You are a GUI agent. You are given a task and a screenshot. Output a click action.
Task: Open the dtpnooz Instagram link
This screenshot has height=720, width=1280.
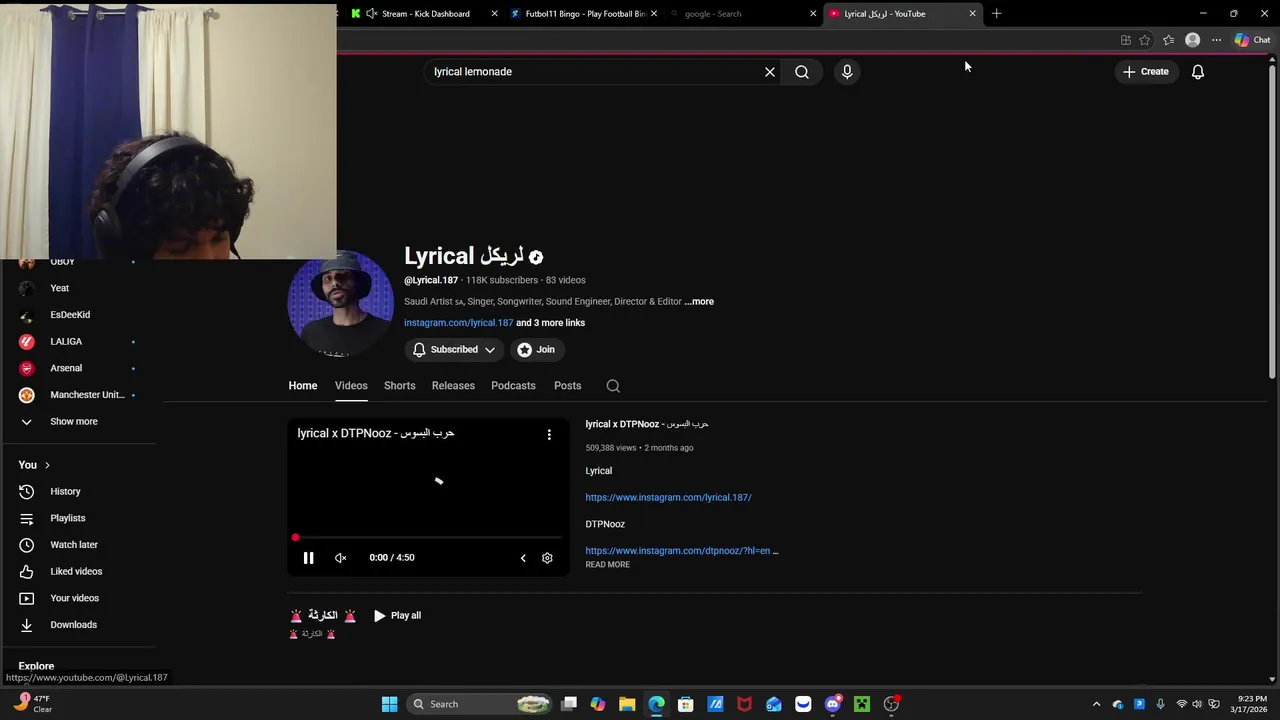(x=681, y=551)
